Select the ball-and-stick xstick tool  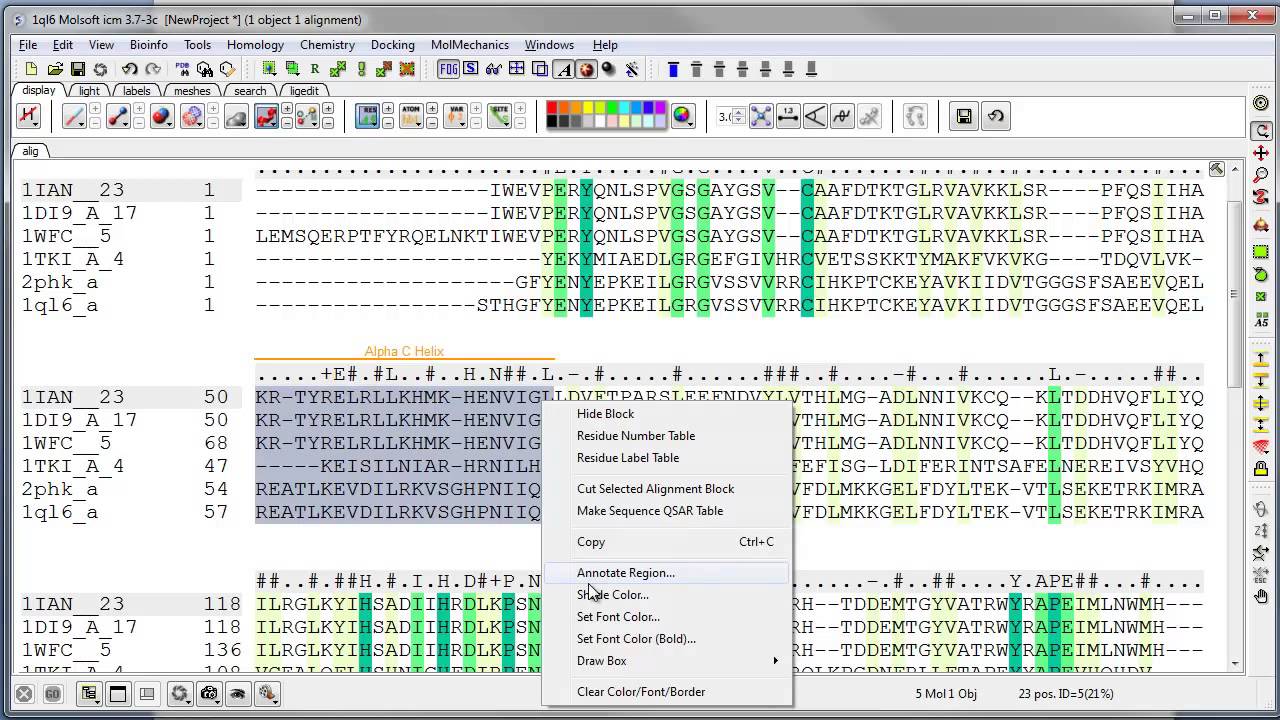(118, 116)
